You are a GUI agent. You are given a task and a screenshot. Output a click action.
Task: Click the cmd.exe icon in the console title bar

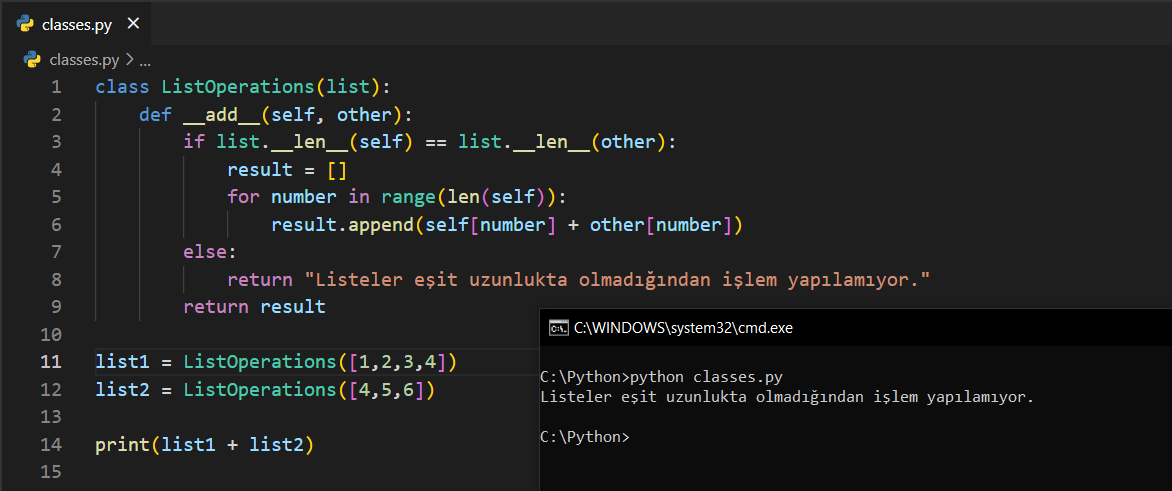click(x=559, y=328)
